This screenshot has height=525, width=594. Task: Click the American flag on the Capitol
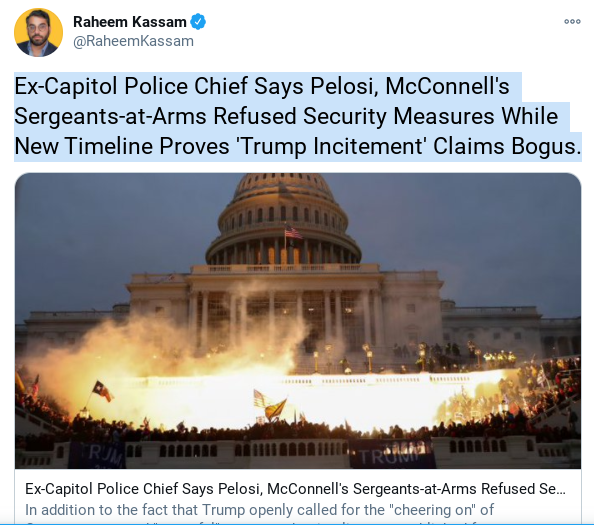pos(294,232)
